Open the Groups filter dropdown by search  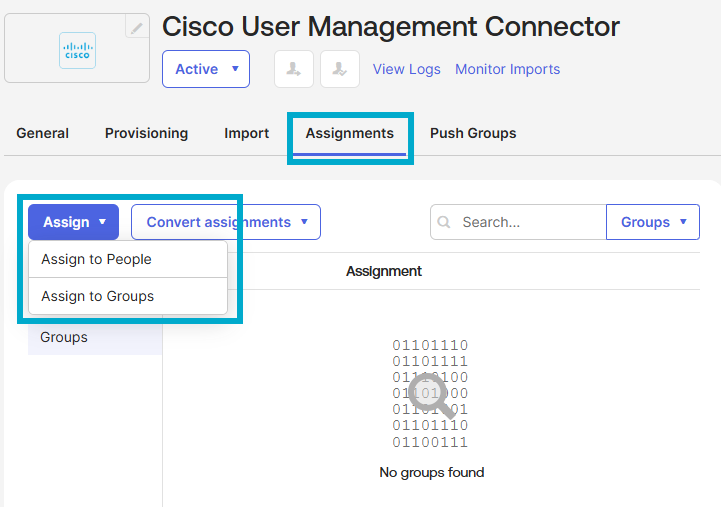tap(653, 222)
